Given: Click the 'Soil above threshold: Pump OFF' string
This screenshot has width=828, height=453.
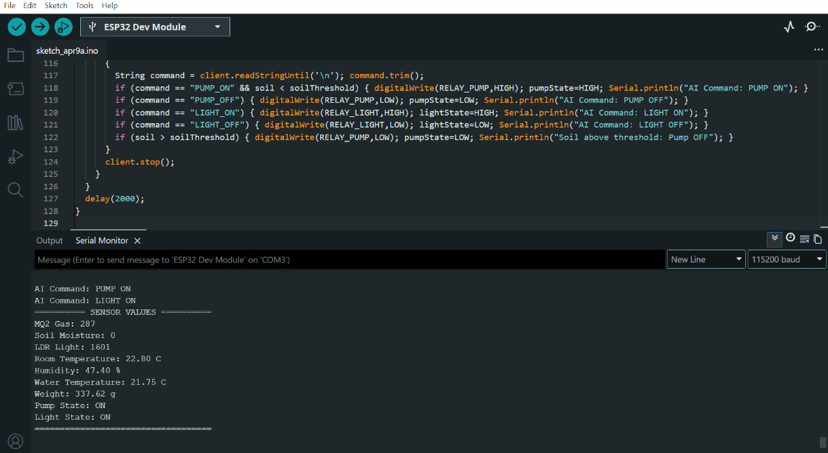Looking at the screenshot, I should point(635,137).
